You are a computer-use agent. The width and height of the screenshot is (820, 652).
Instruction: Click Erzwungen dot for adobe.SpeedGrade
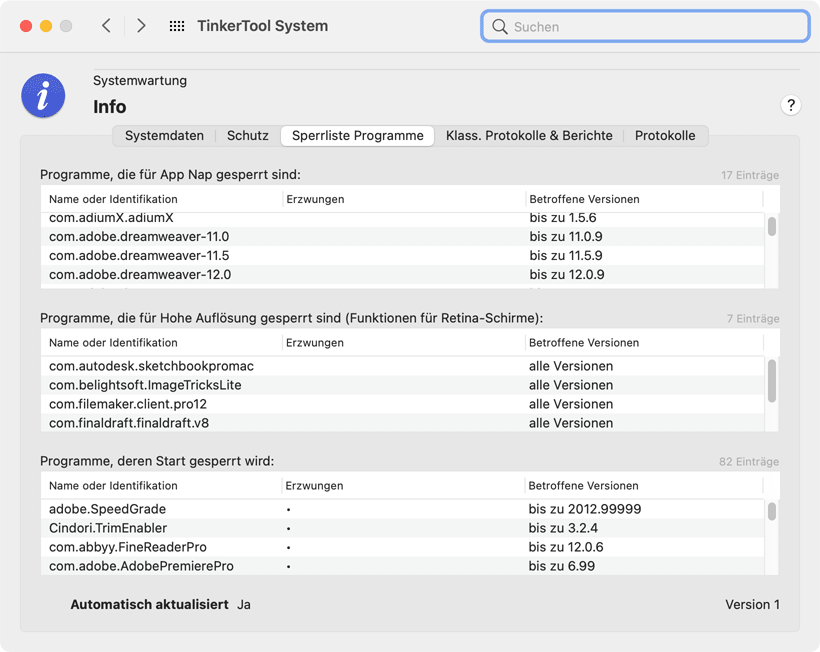pyautogui.click(x=289, y=509)
